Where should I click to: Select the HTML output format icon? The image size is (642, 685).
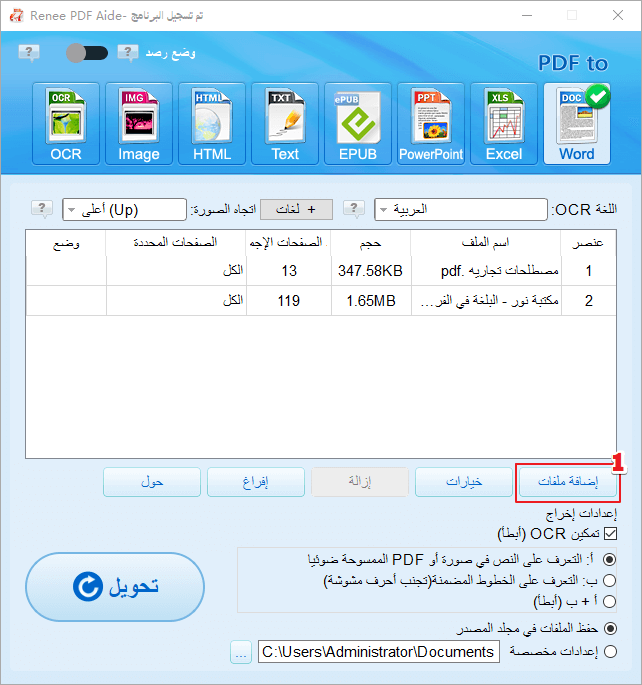point(212,124)
